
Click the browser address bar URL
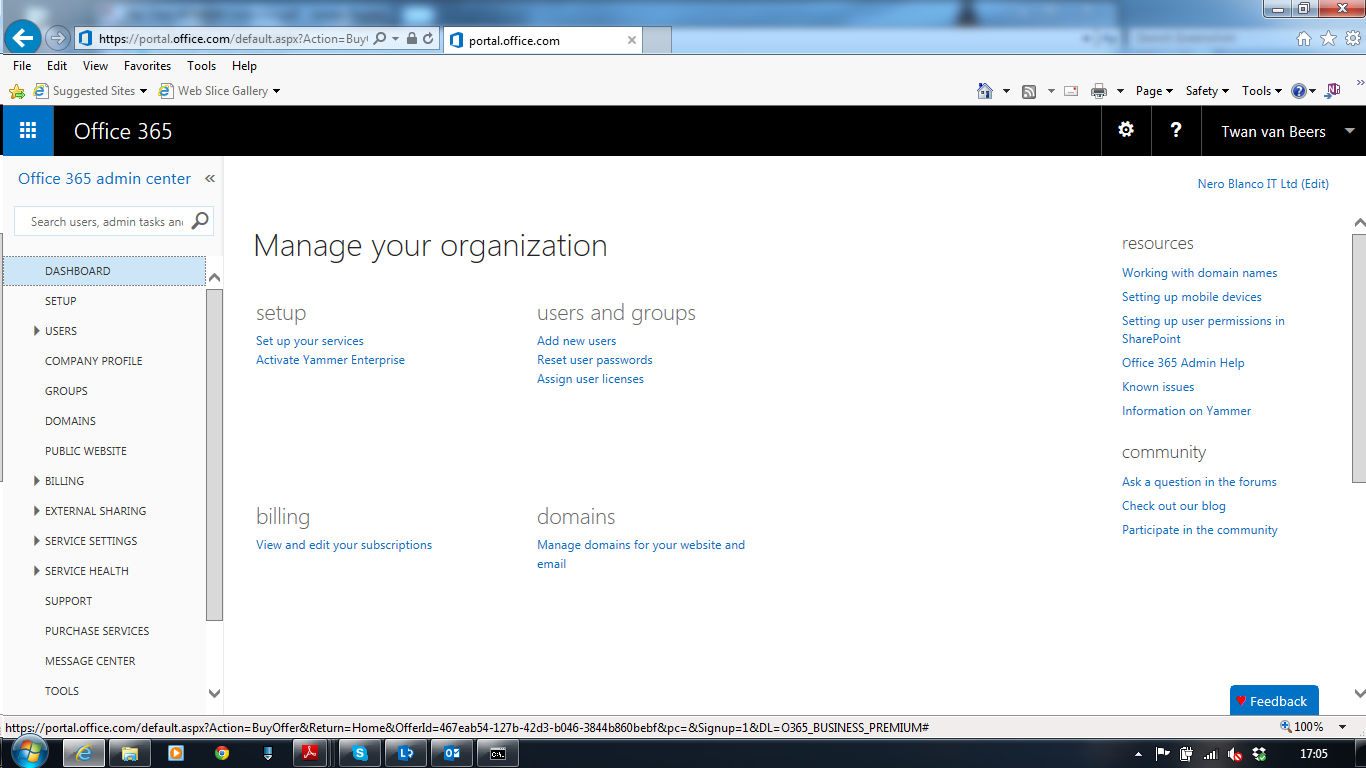click(x=232, y=39)
